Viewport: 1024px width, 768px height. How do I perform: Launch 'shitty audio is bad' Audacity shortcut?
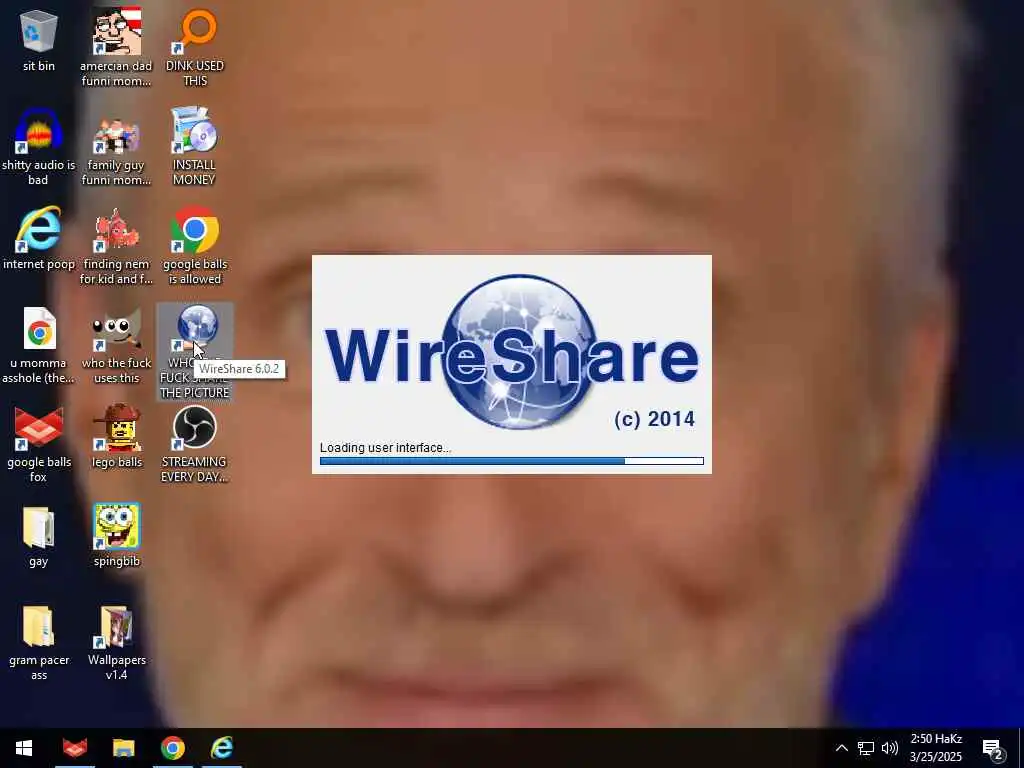pyautogui.click(x=39, y=146)
